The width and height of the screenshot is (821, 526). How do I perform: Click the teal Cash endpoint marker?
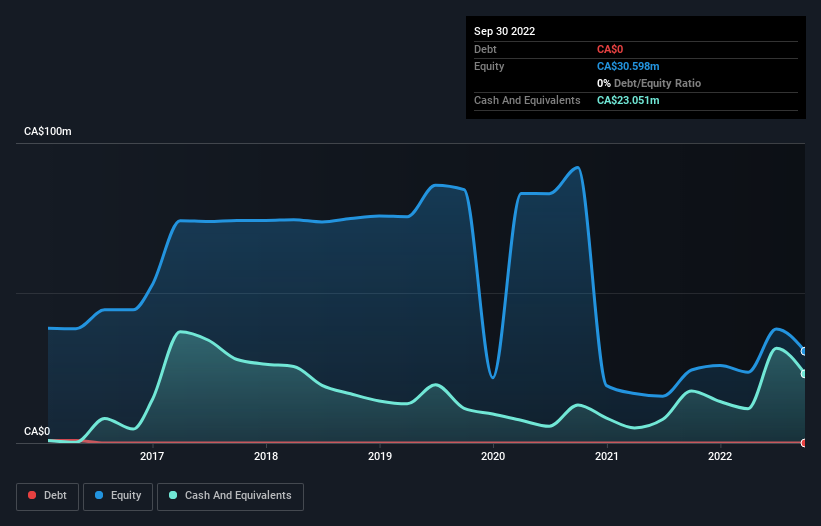tap(804, 374)
